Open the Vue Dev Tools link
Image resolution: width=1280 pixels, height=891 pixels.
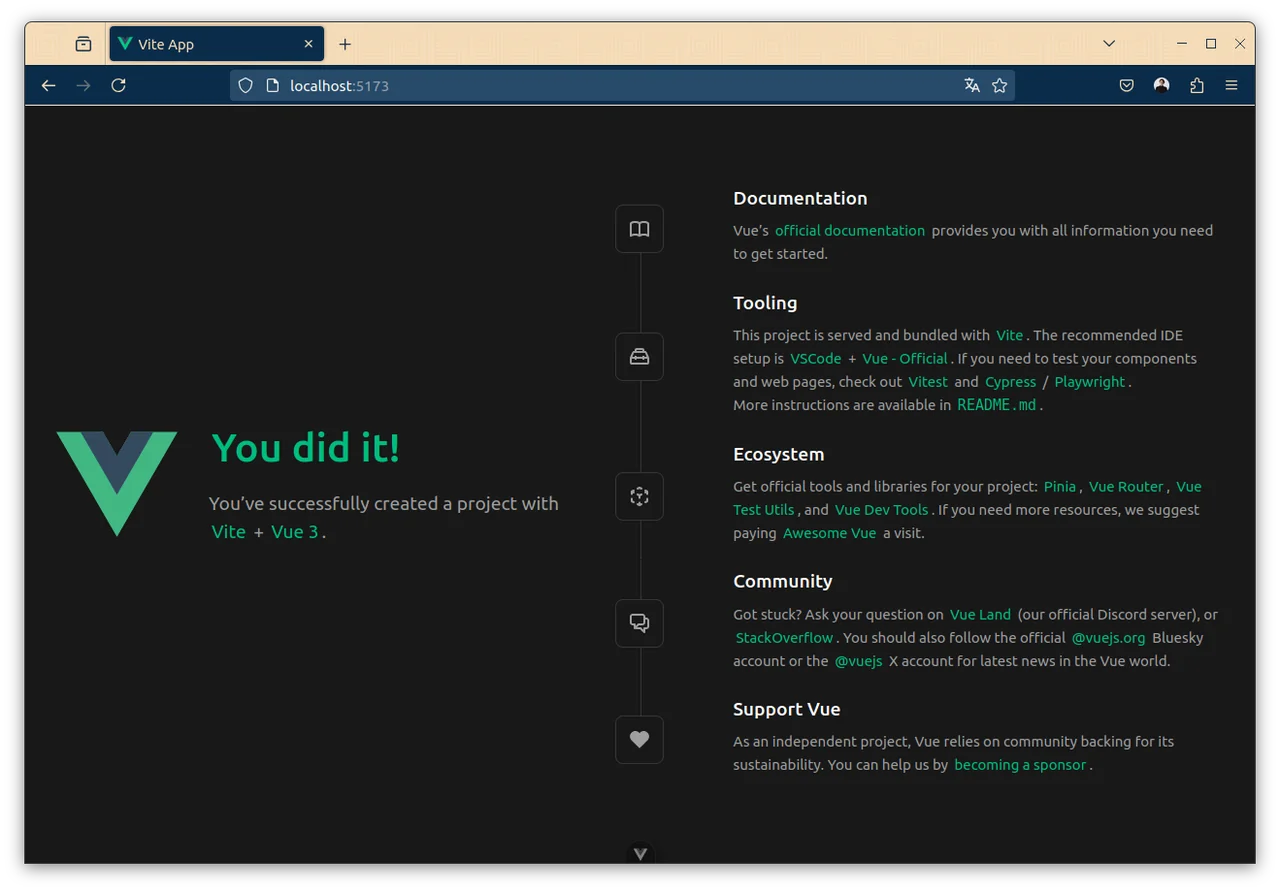pos(881,510)
